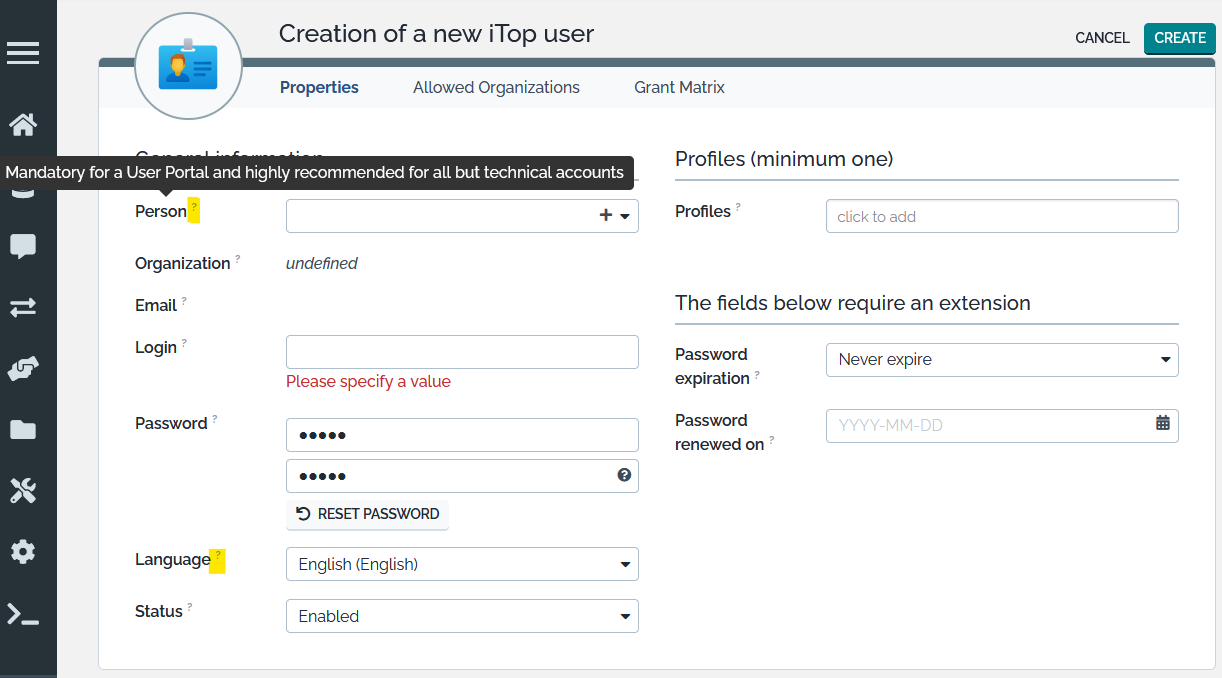Open the gear configuration sidebar menu
The image size is (1222, 678).
[x=23, y=551]
